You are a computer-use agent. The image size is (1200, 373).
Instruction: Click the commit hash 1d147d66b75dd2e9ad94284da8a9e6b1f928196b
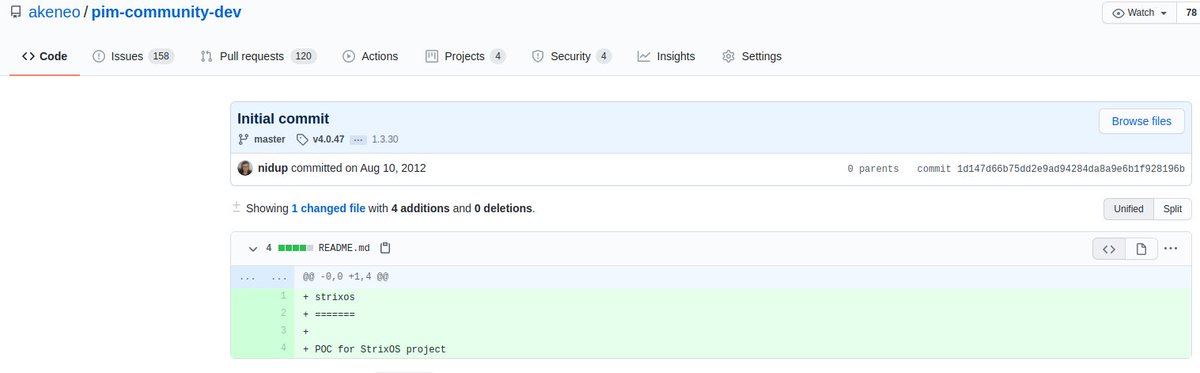pyautogui.click(x=1072, y=169)
